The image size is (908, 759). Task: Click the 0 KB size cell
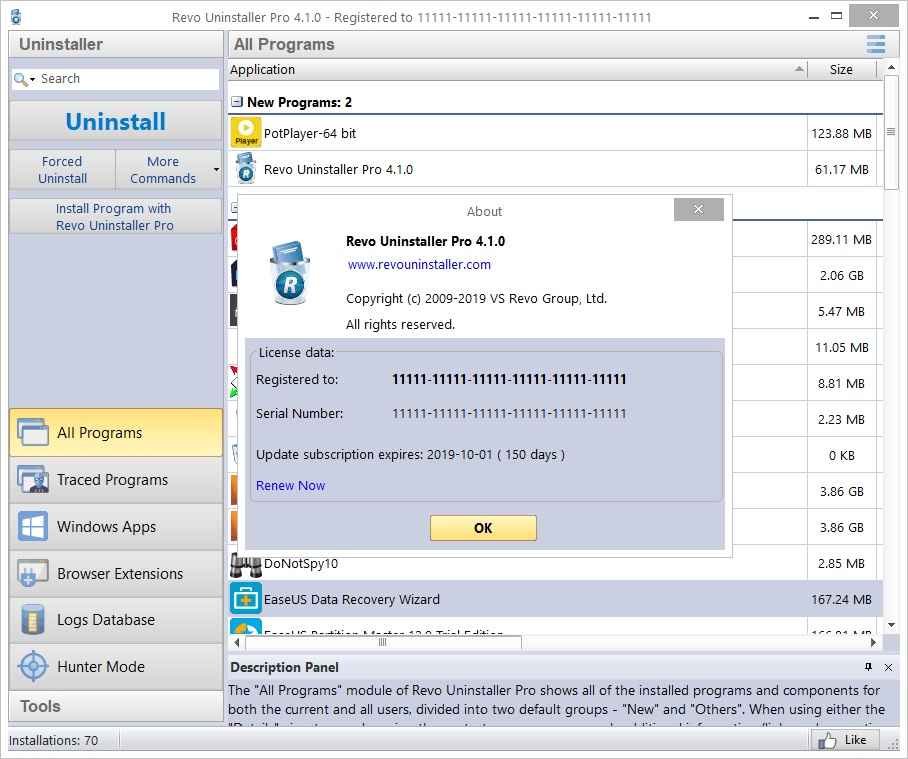point(841,456)
